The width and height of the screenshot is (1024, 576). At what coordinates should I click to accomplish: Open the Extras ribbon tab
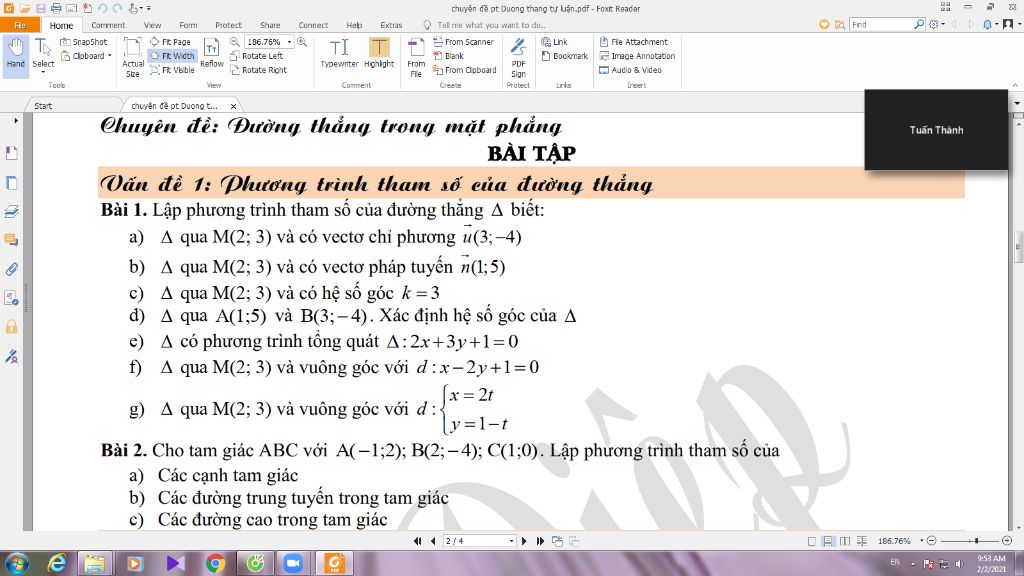click(391, 25)
